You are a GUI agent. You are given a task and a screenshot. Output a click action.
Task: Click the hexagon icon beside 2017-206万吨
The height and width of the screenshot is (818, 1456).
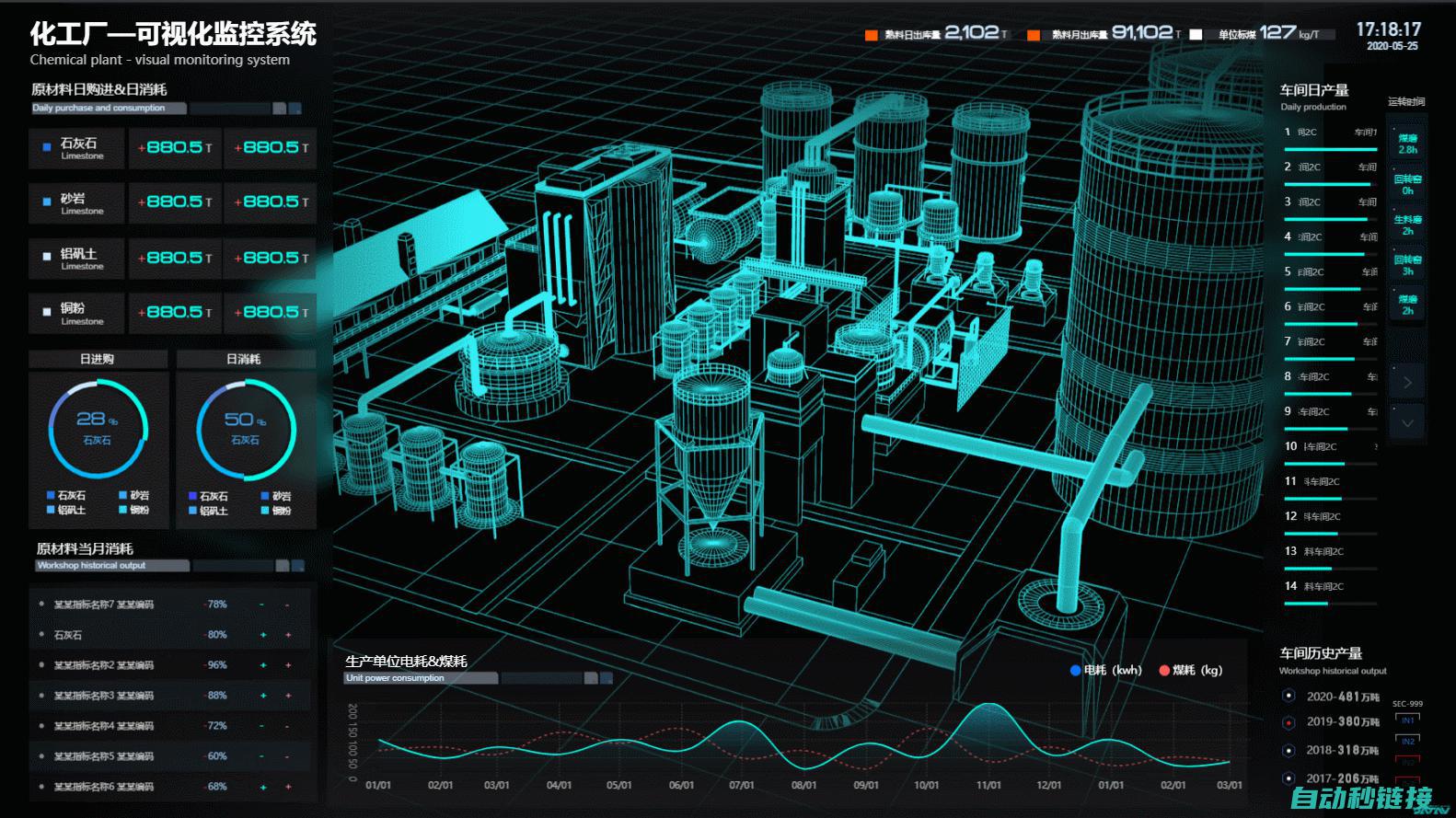[x=1288, y=778]
